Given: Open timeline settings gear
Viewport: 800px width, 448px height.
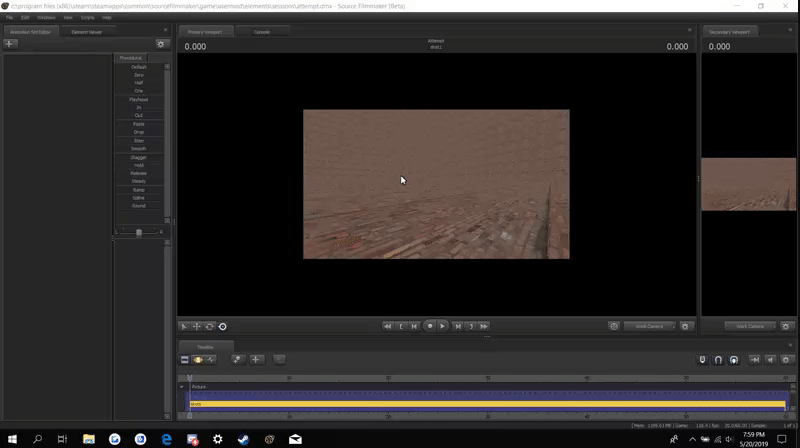Looking at the screenshot, I should click(x=786, y=360).
